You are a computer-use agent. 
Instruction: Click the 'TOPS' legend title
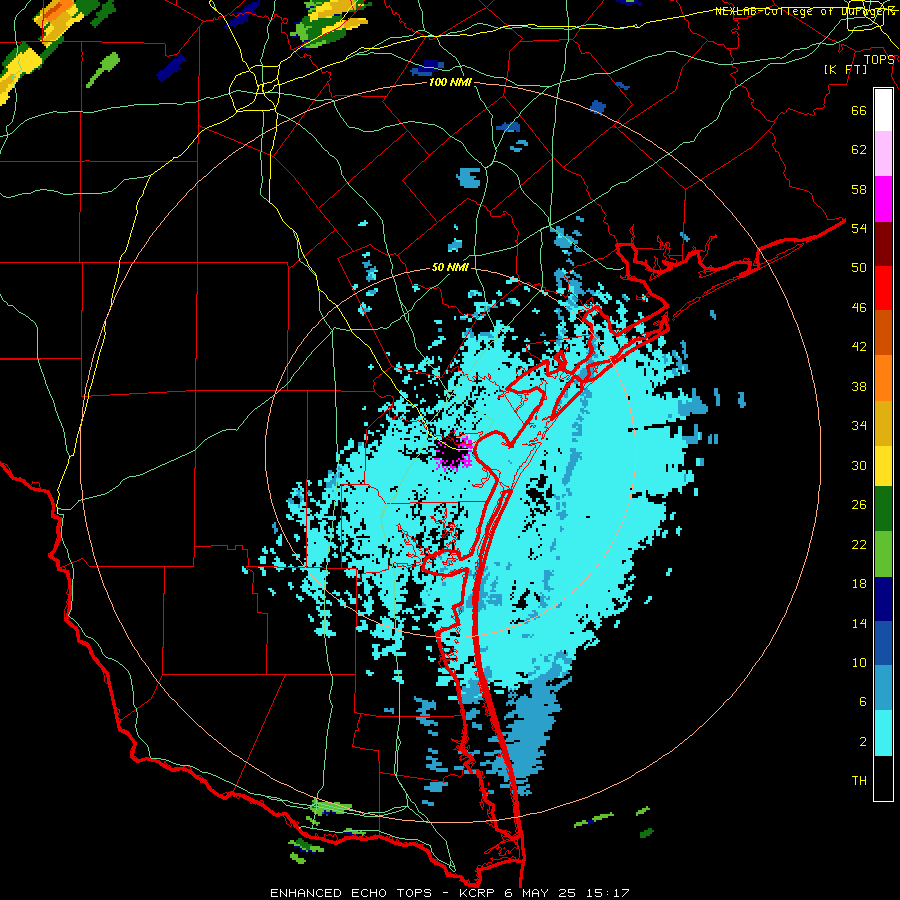(x=879, y=60)
